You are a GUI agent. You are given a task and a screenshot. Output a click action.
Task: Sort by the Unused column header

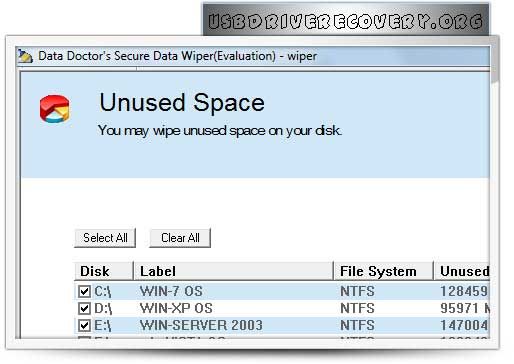(462, 271)
